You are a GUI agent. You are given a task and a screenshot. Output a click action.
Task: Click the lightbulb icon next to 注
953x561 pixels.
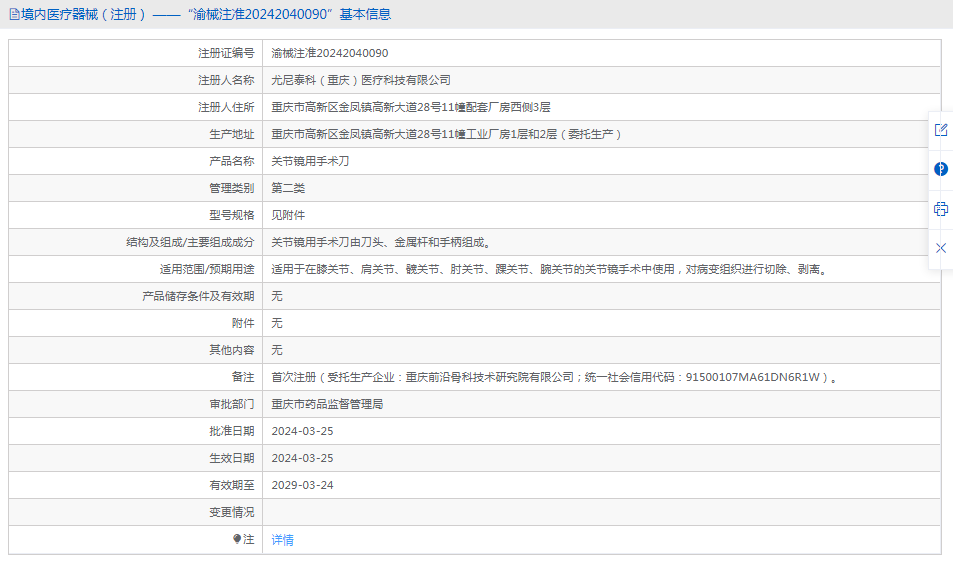coord(237,539)
